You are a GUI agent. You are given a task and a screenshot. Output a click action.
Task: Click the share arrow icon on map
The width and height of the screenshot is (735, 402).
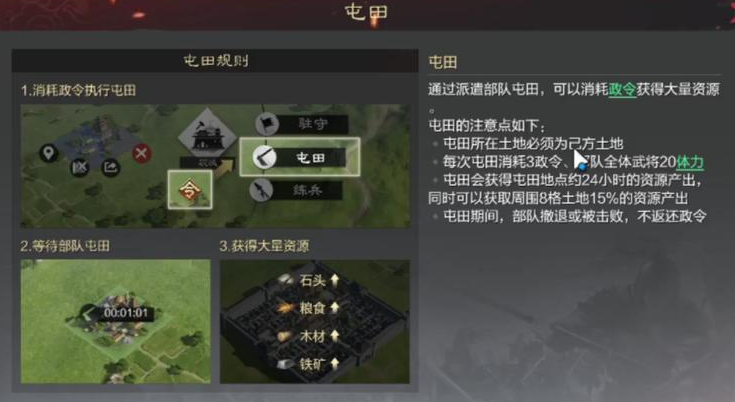(111, 167)
